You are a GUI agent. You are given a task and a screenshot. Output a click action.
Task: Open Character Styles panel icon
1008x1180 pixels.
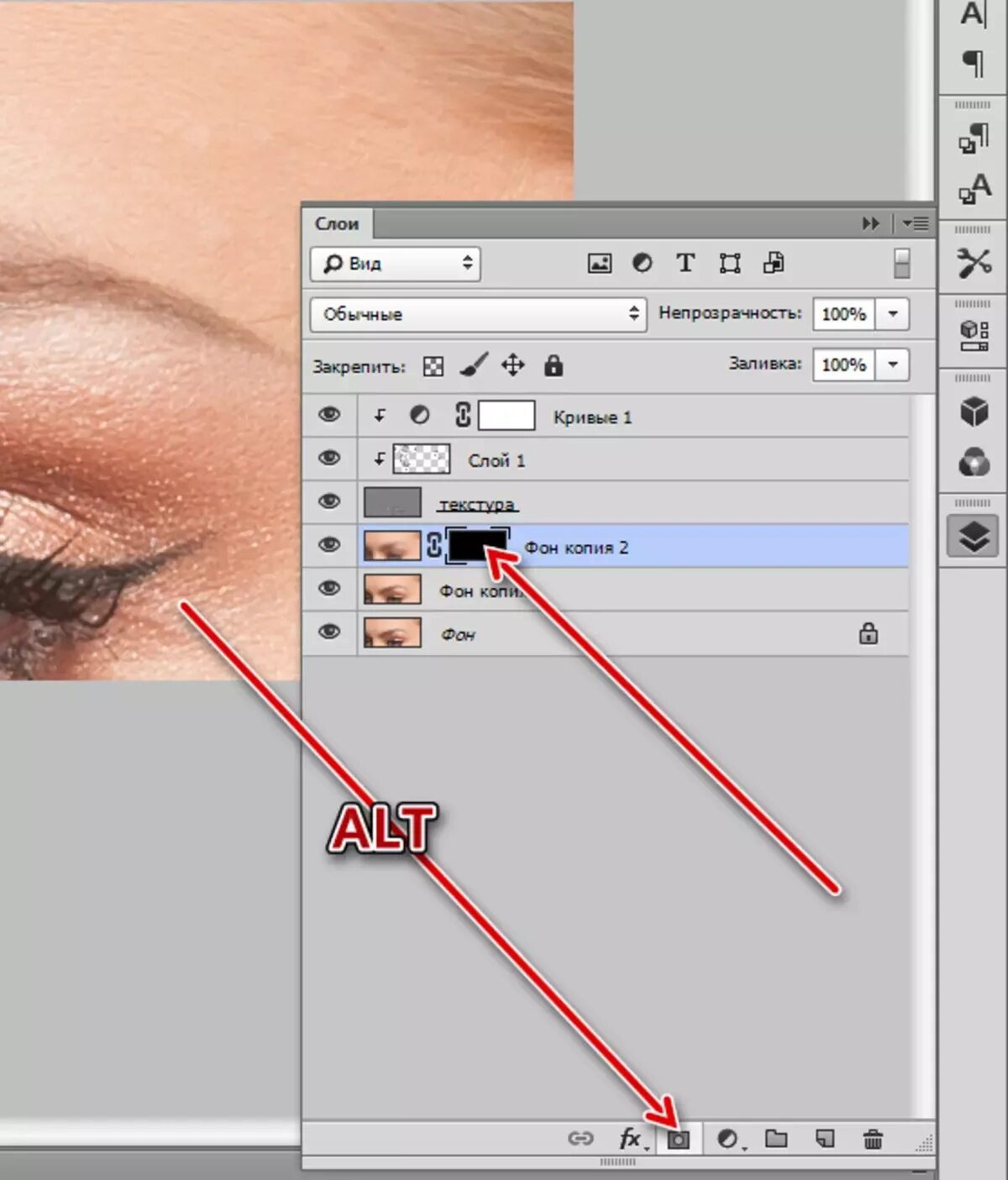coord(974,189)
